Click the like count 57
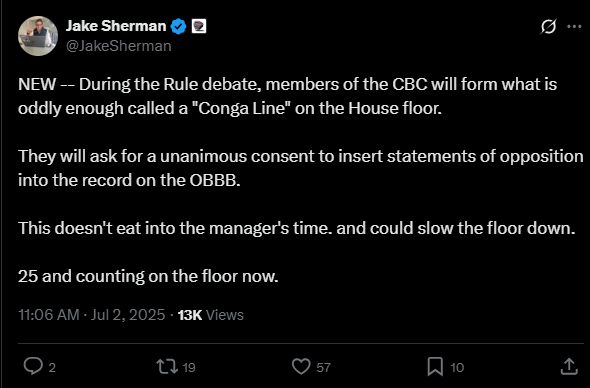The height and width of the screenshot is (388, 590). [324, 368]
